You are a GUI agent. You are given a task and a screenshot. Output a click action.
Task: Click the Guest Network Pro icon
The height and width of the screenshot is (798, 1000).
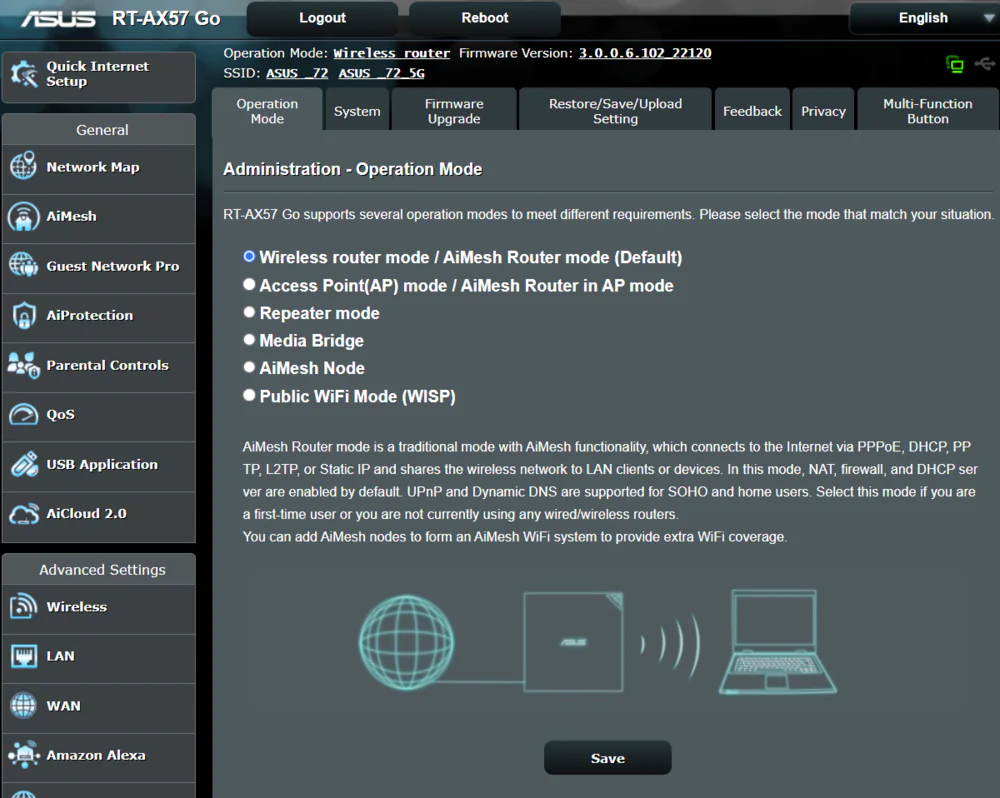[x=24, y=265]
